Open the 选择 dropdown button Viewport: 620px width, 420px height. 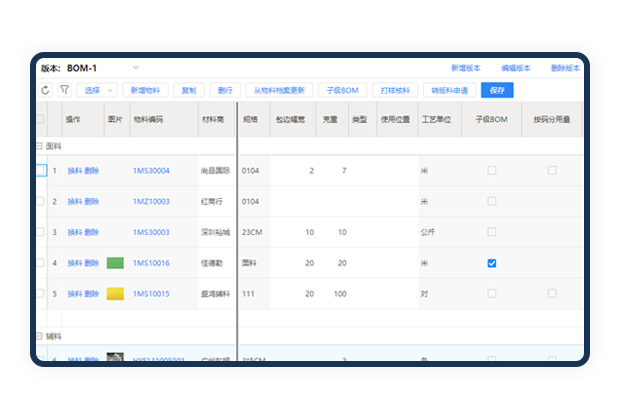tap(99, 90)
